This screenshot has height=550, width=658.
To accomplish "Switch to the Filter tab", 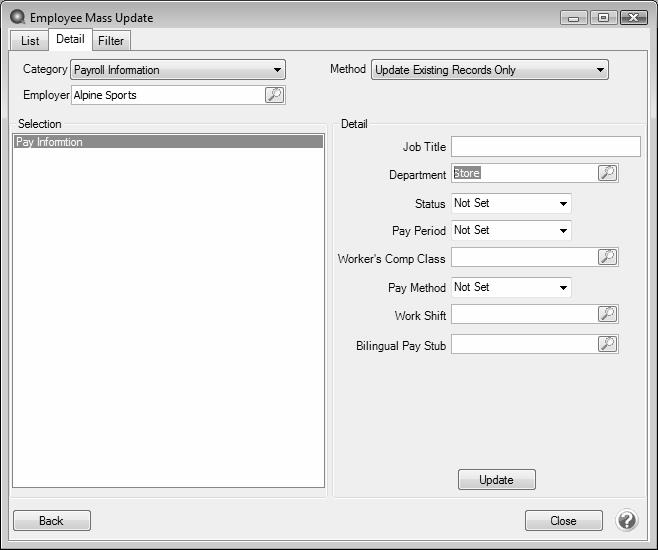I will [111, 41].
